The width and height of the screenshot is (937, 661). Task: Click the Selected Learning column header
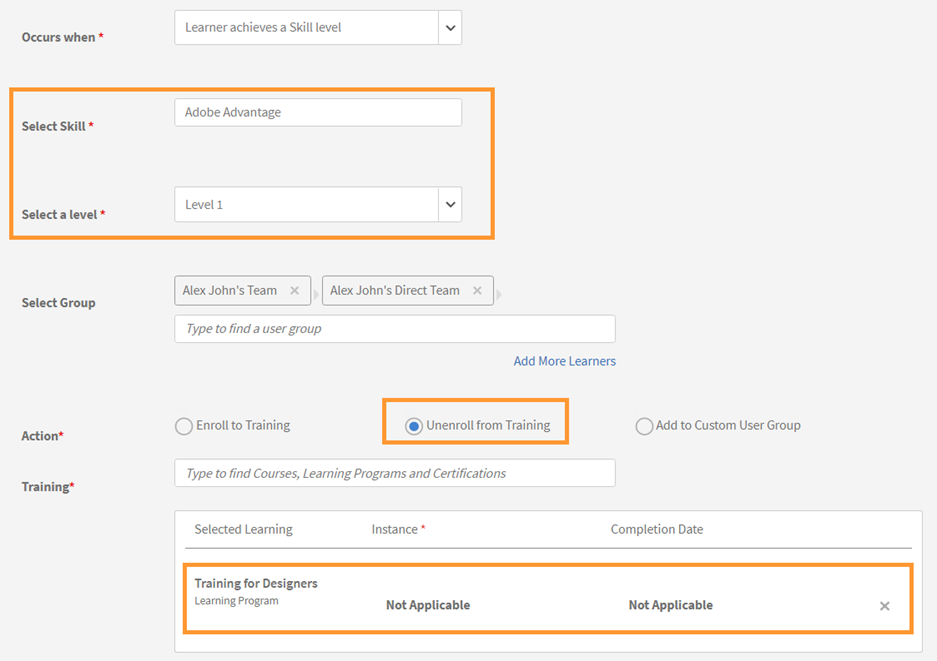click(x=243, y=530)
